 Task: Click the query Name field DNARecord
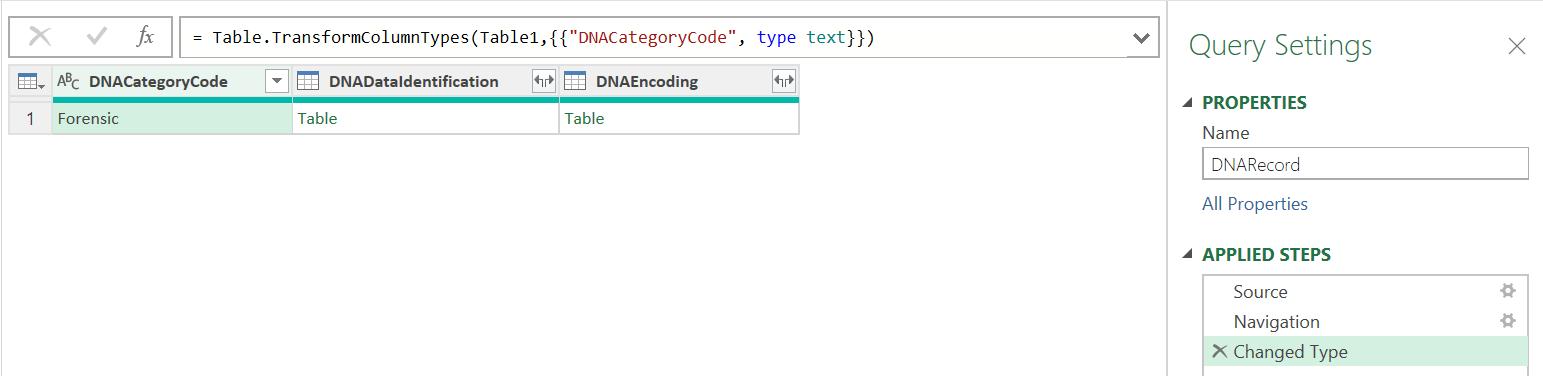[1365, 164]
